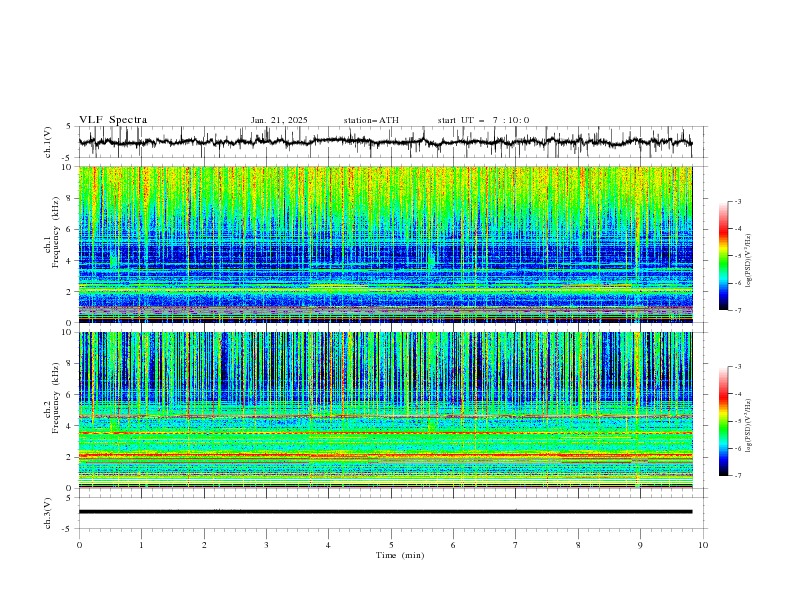Click the "ch.1(V)" axis label
792x612 pixels.
pyautogui.click(x=48, y=142)
